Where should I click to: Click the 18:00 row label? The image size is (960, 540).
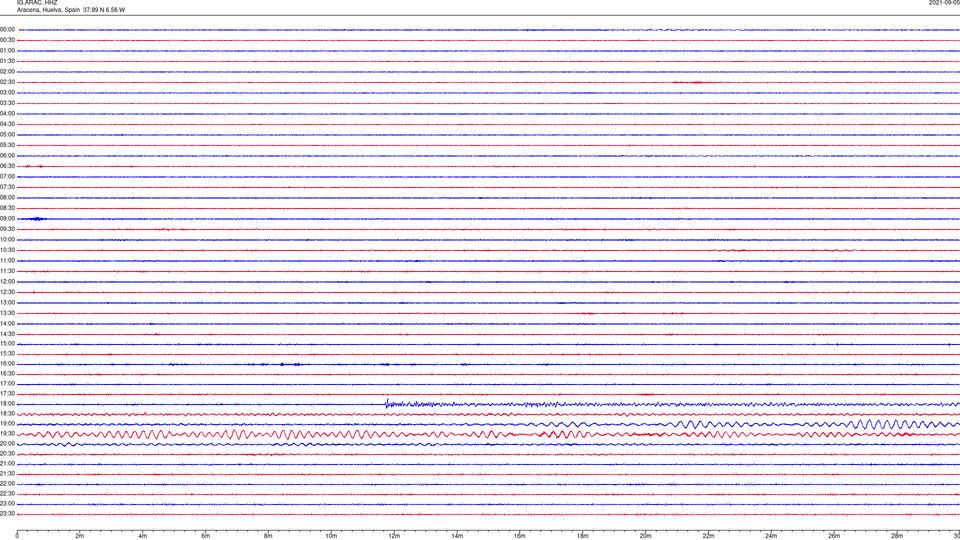tap(7, 404)
